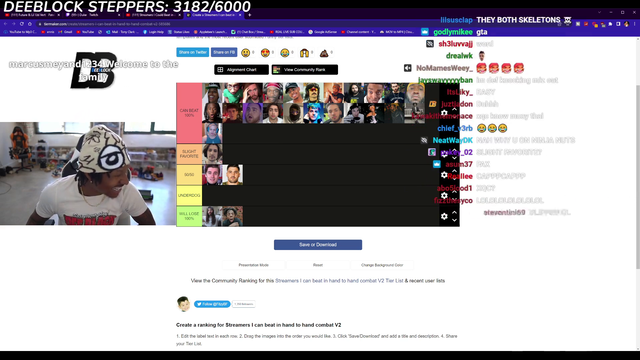Open a new browser tab
640x360 pixels.
tap(249, 15)
